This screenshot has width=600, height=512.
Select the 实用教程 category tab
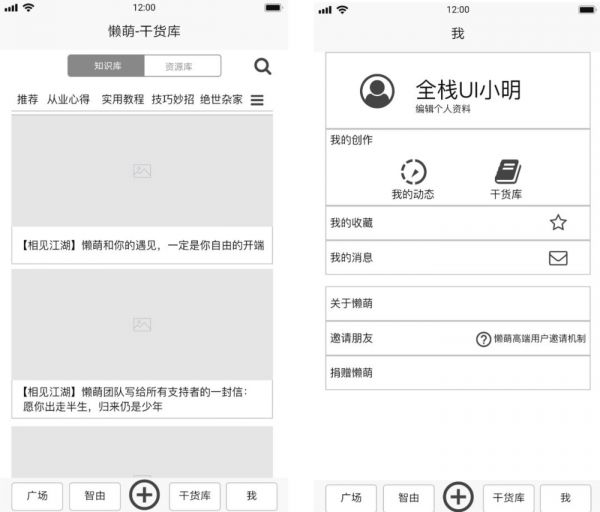click(122, 100)
